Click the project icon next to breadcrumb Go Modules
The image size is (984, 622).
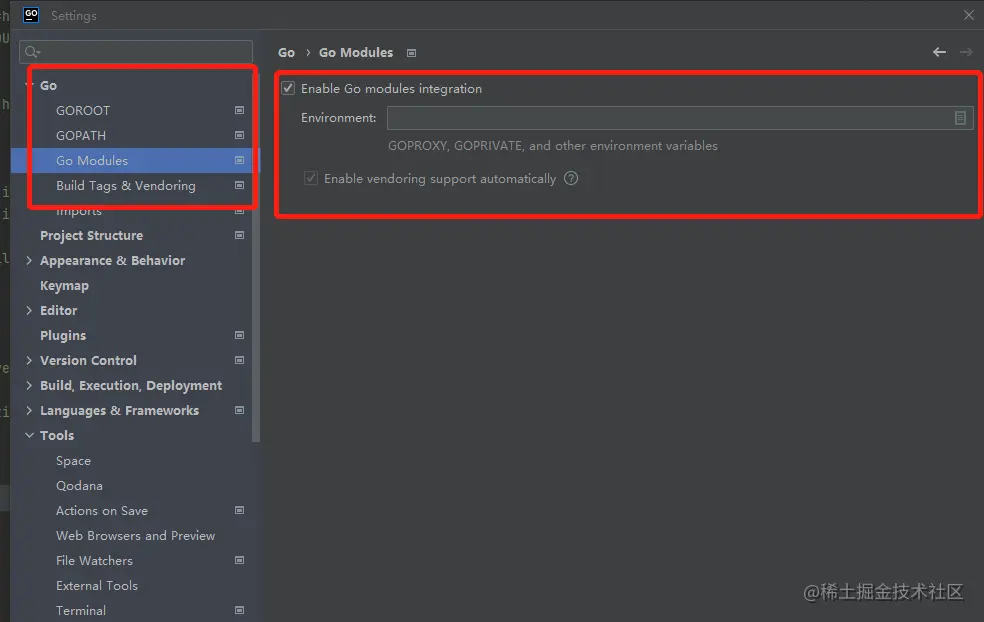(x=411, y=53)
